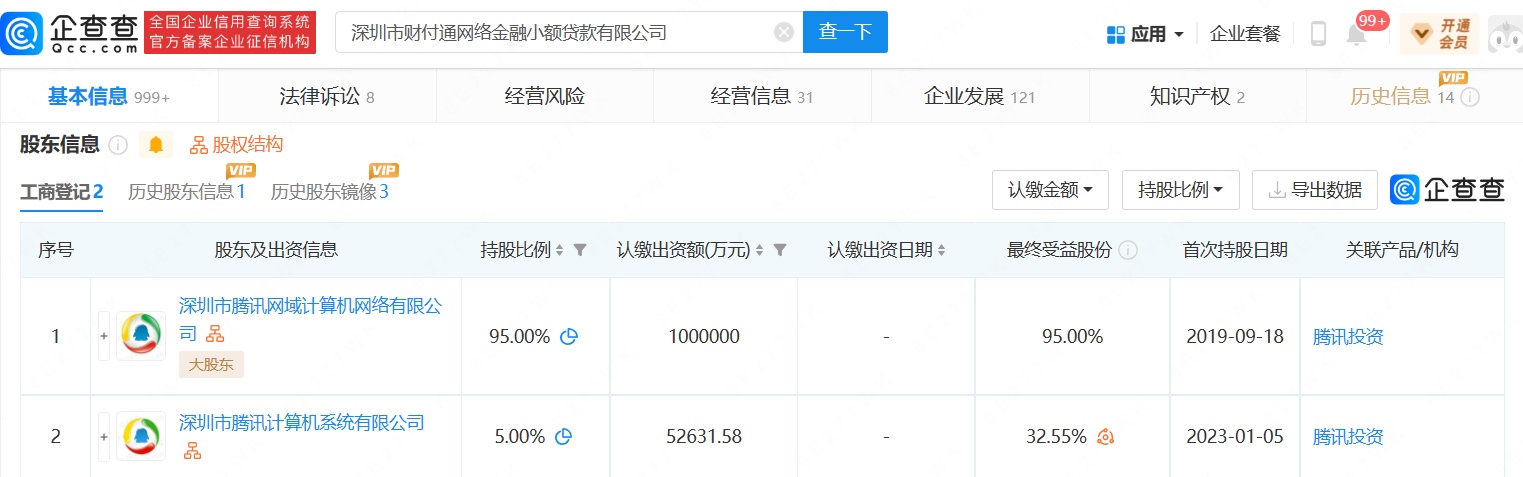
Task: Click 导出数据 button
Action: (1315, 190)
